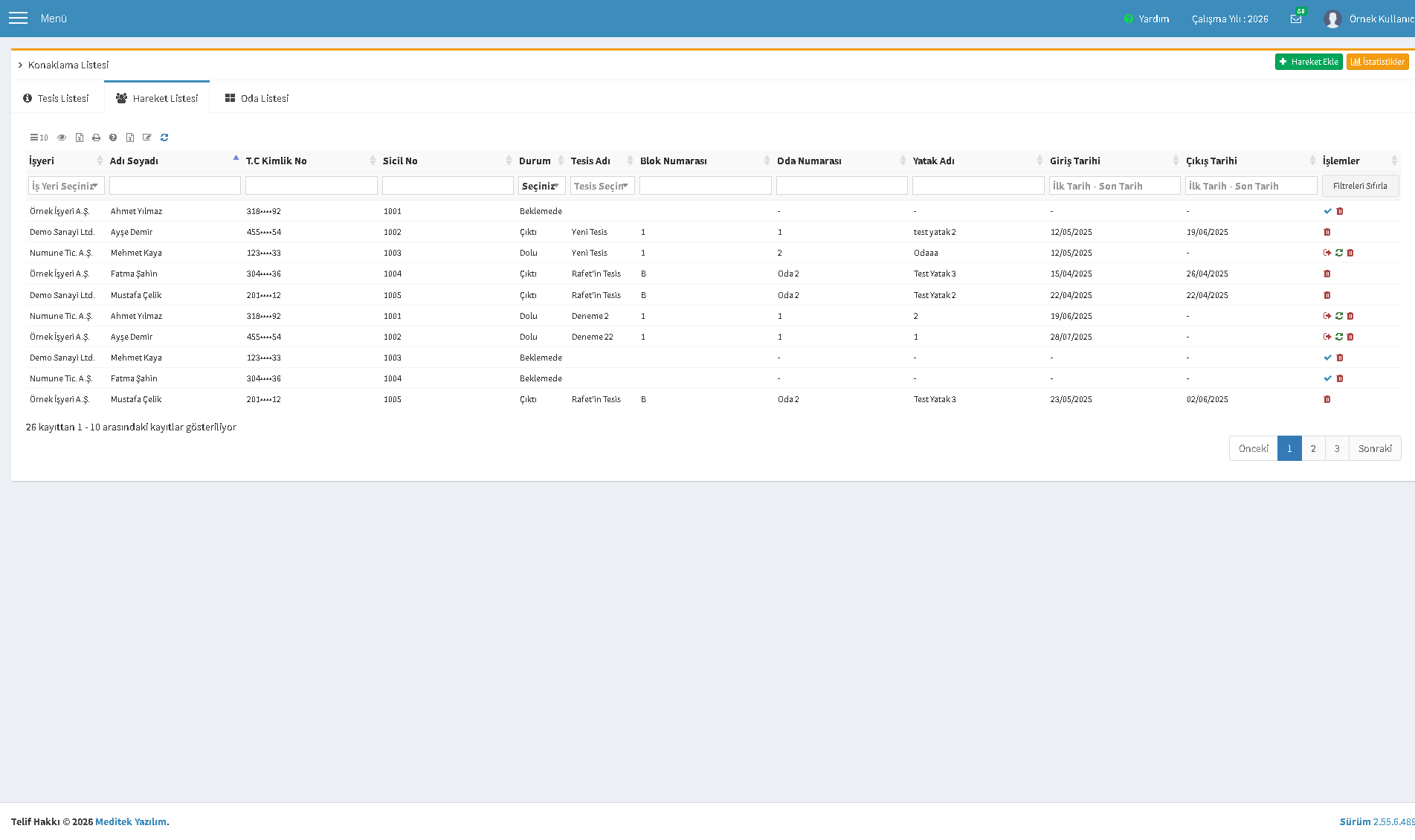Click the help question mark toolbar icon
1415x840 pixels.
[113, 138]
